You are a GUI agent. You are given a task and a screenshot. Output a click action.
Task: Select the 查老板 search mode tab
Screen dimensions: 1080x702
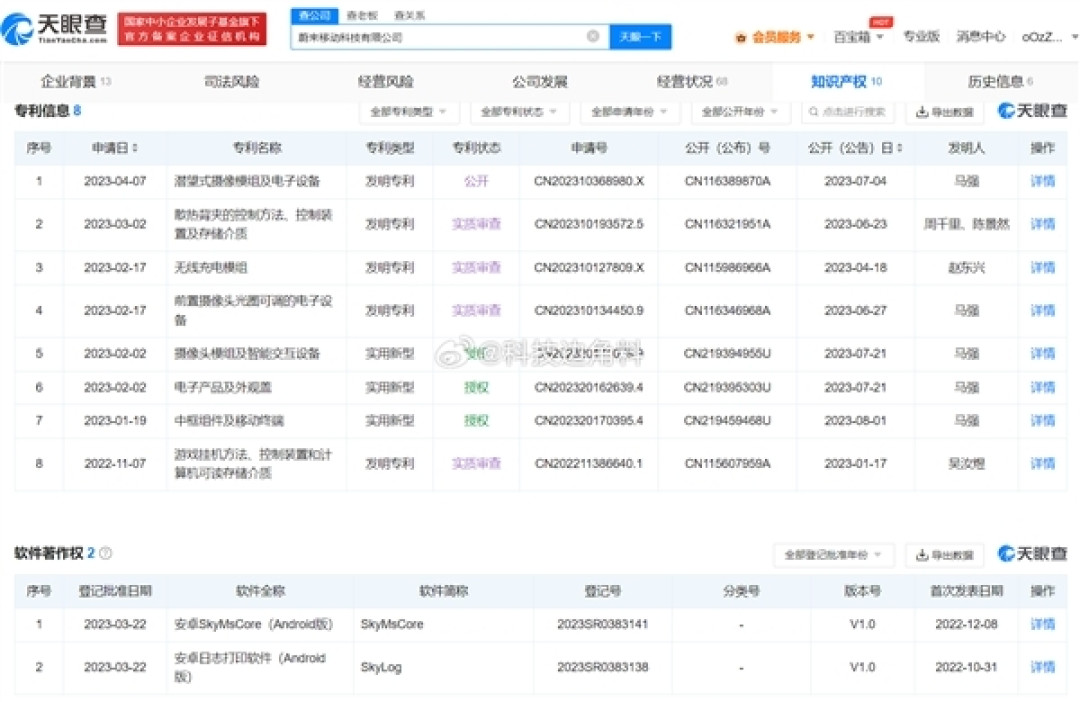(362, 15)
